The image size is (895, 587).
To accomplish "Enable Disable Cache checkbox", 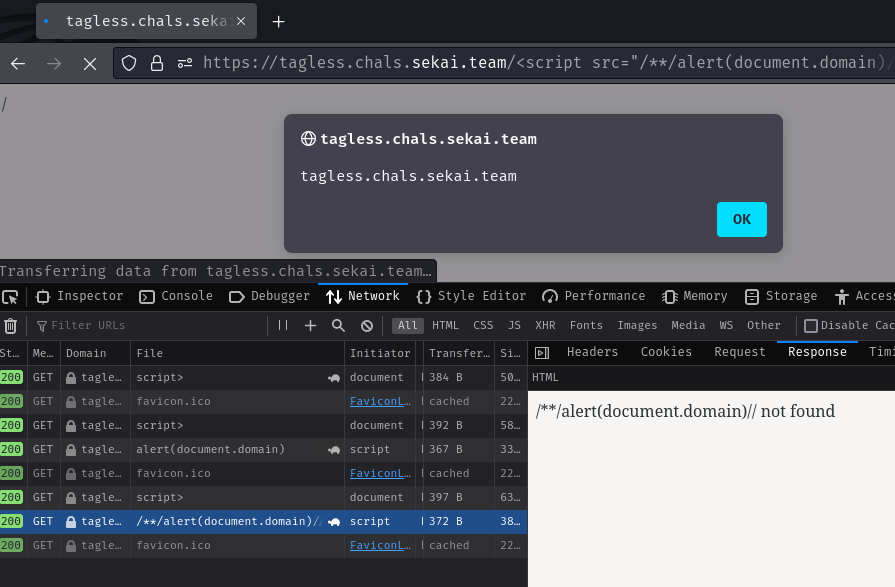I will [x=811, y=325].
